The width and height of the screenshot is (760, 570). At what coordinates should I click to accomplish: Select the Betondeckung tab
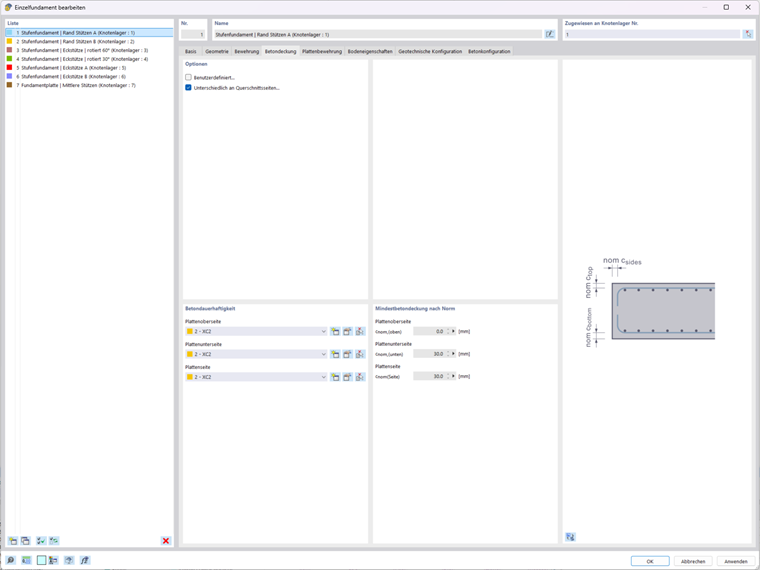[280, 51]
